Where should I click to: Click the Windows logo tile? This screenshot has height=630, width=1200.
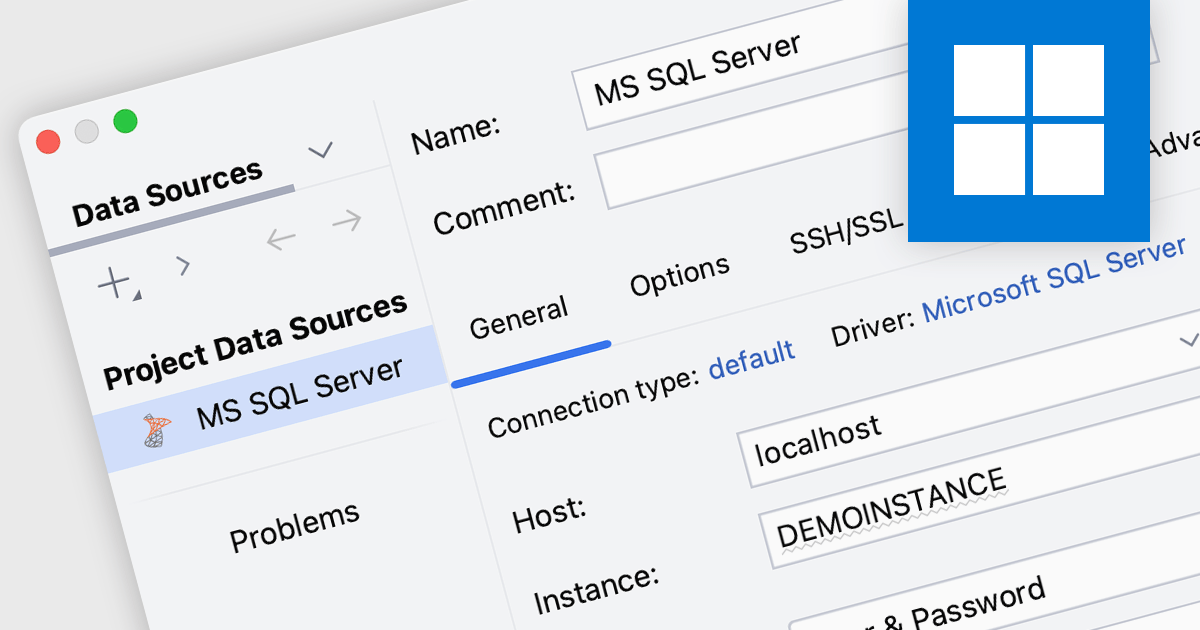coord(1028,120)
